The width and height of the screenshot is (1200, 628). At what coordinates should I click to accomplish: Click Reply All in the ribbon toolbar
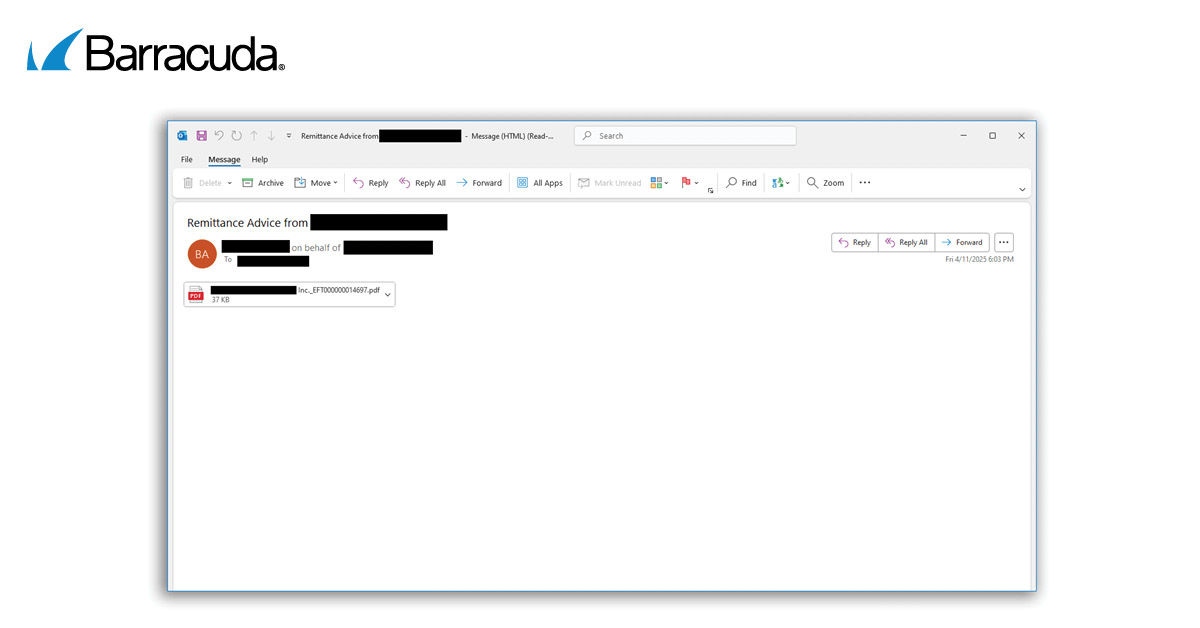(422, 183)
